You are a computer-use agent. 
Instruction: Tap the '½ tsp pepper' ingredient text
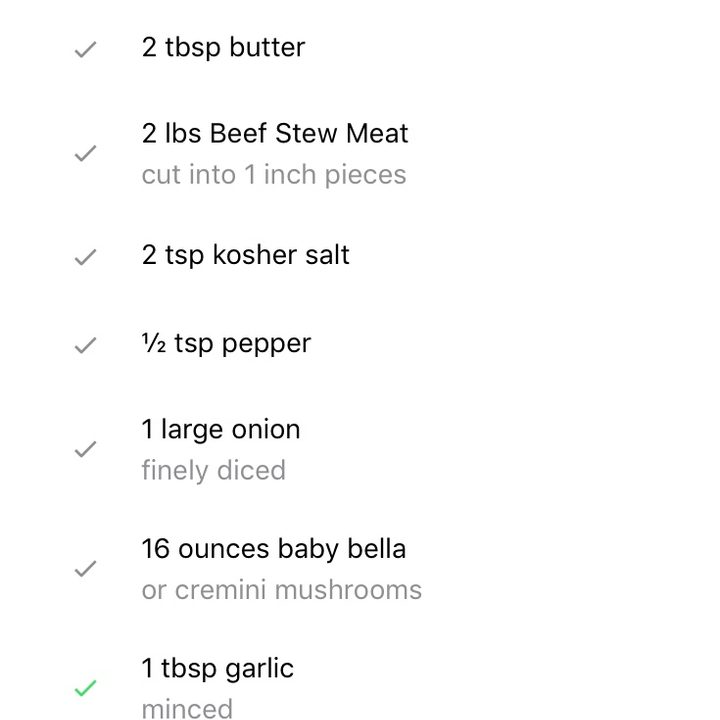[226, 344]
